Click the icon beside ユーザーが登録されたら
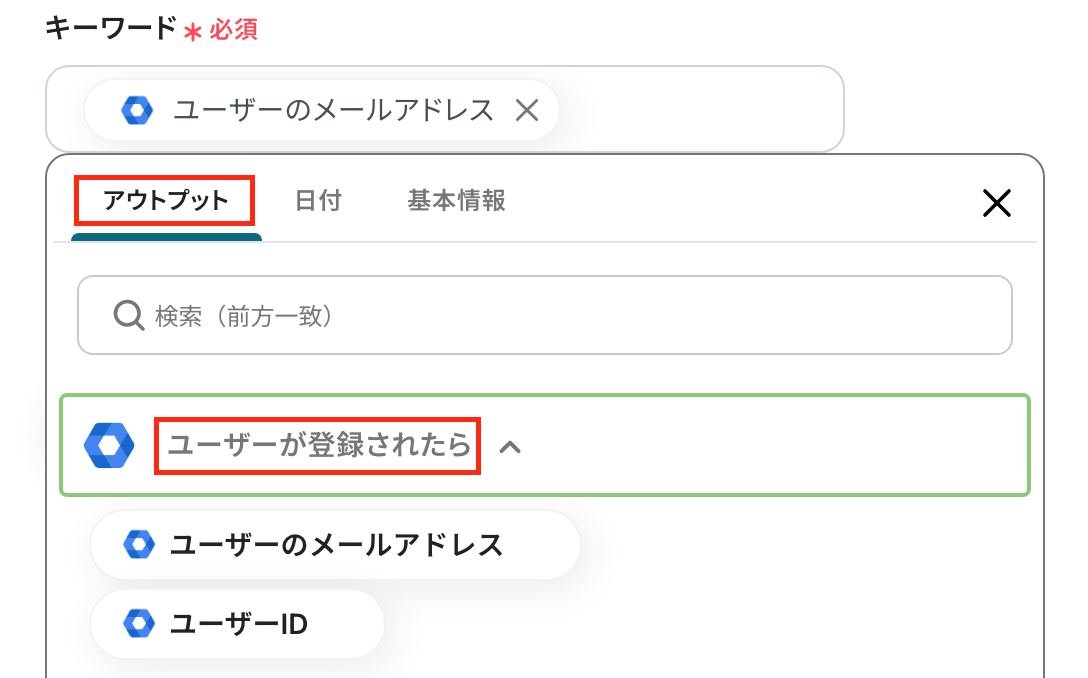Image resolution: width=1088 pixels, height=678 pixels. point(109,446)
